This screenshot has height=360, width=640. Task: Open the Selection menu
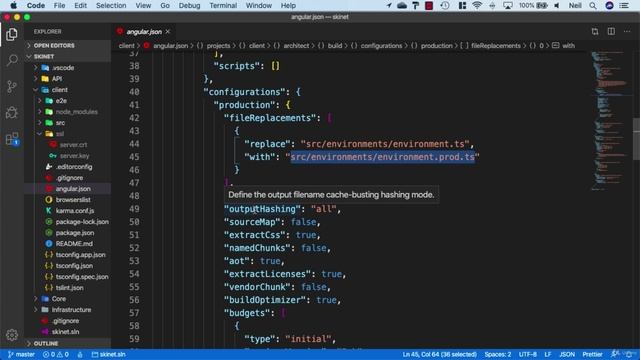pyautogui.click(x=111, y=5)
